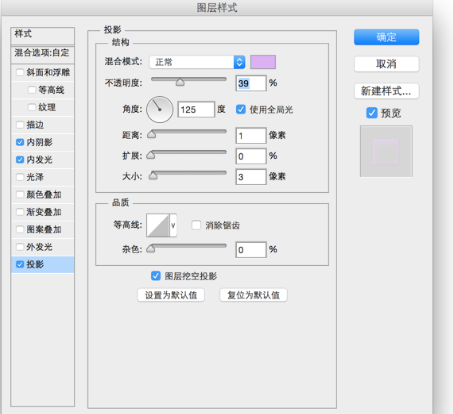This screenshot has width=453, height=414.
Task: Toggle 图层挖空投影 checkbox
Action: tap(156, 276)
